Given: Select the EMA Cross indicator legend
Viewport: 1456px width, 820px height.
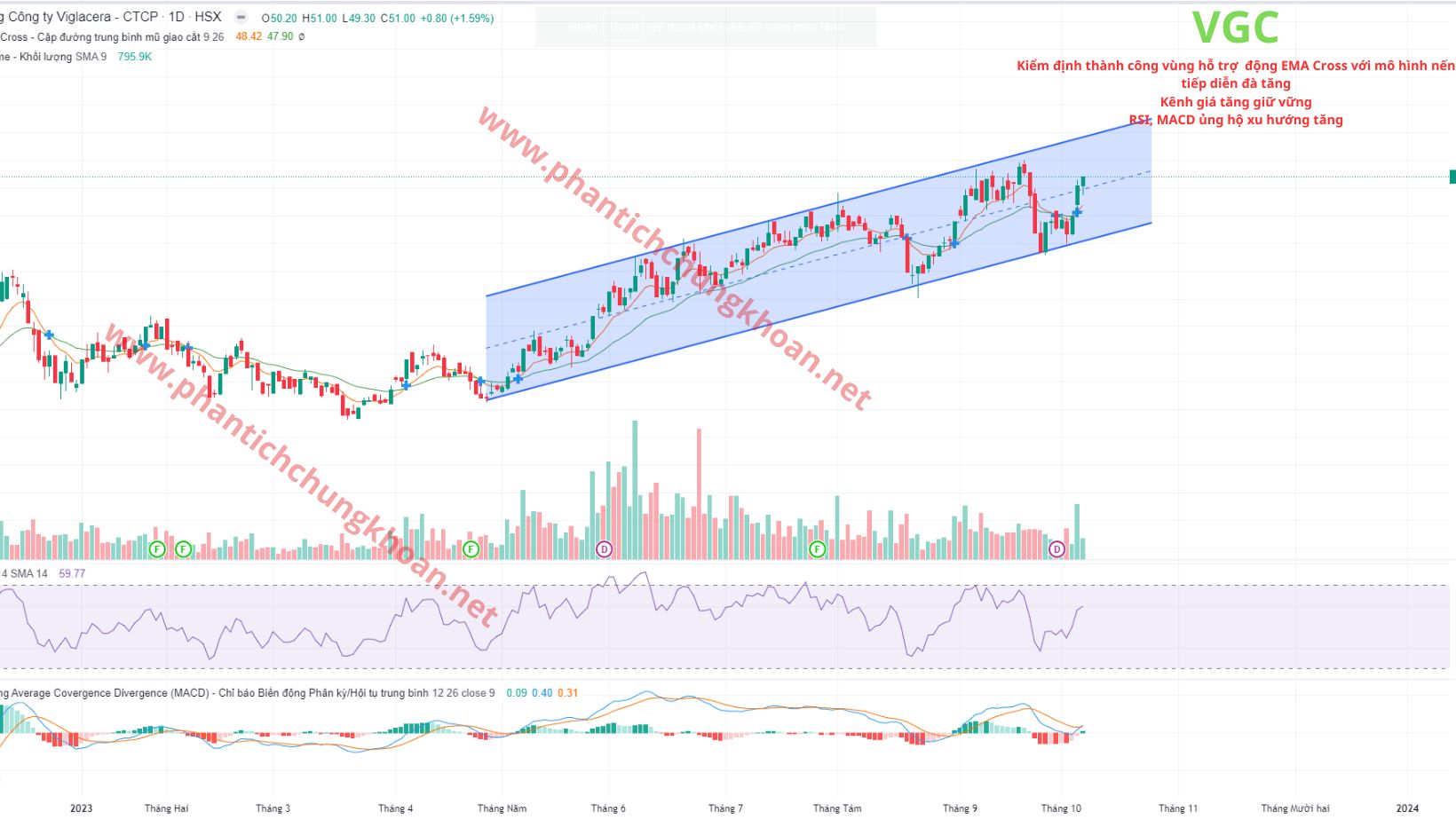Looking at the screenshot, I should click(x=112, y=37).
